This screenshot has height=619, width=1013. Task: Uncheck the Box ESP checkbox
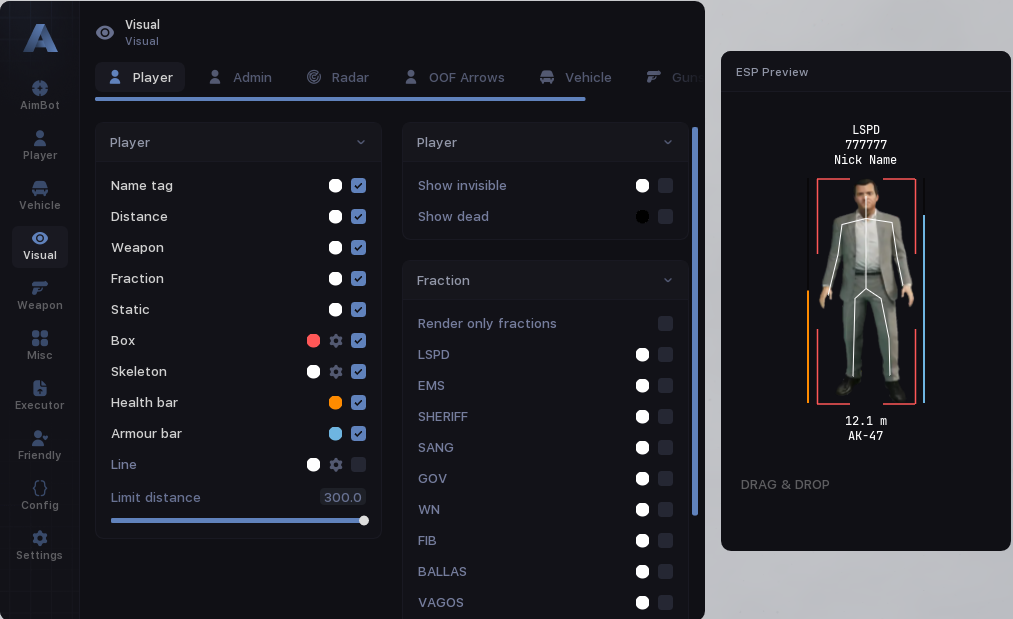pos(359,341)
